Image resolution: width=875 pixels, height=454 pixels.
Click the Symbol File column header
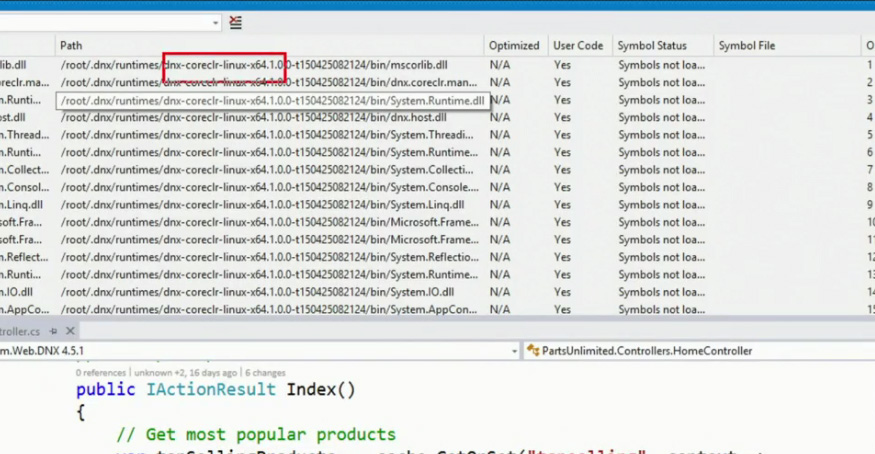746,46
